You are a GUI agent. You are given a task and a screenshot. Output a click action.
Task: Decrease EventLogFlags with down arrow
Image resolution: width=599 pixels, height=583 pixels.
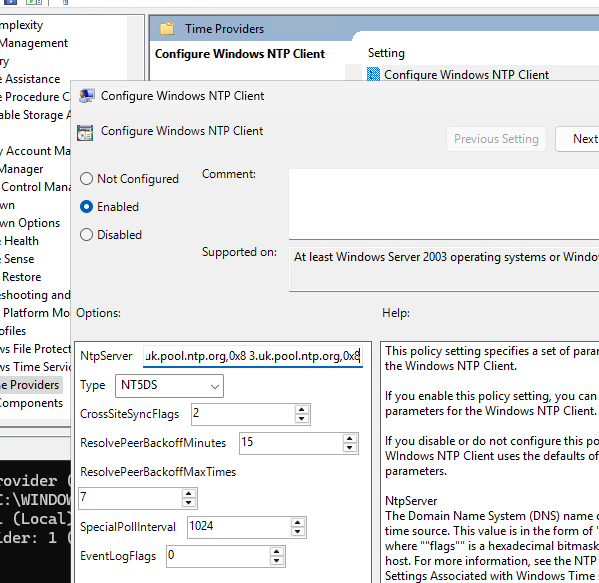coord(276,561)
